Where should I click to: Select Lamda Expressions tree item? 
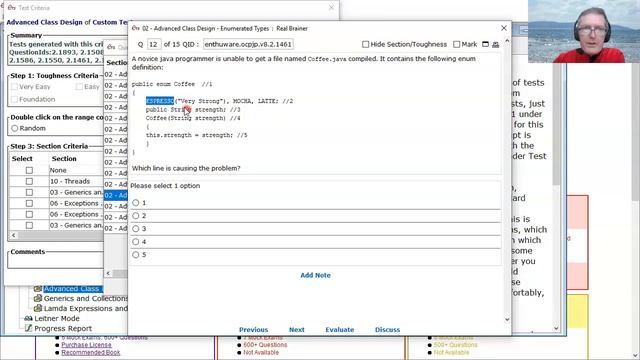pos(85,309)
